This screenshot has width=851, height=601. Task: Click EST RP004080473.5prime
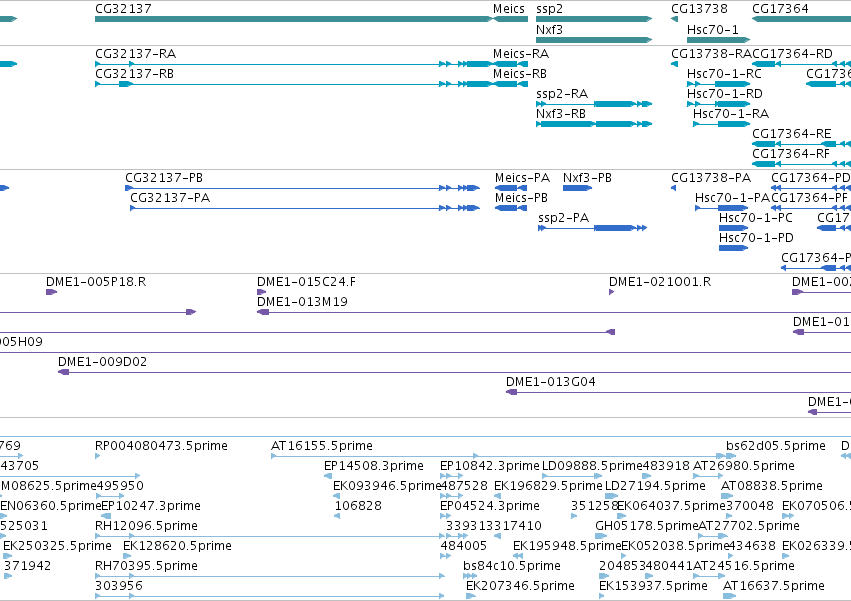[x=98, y=456]
